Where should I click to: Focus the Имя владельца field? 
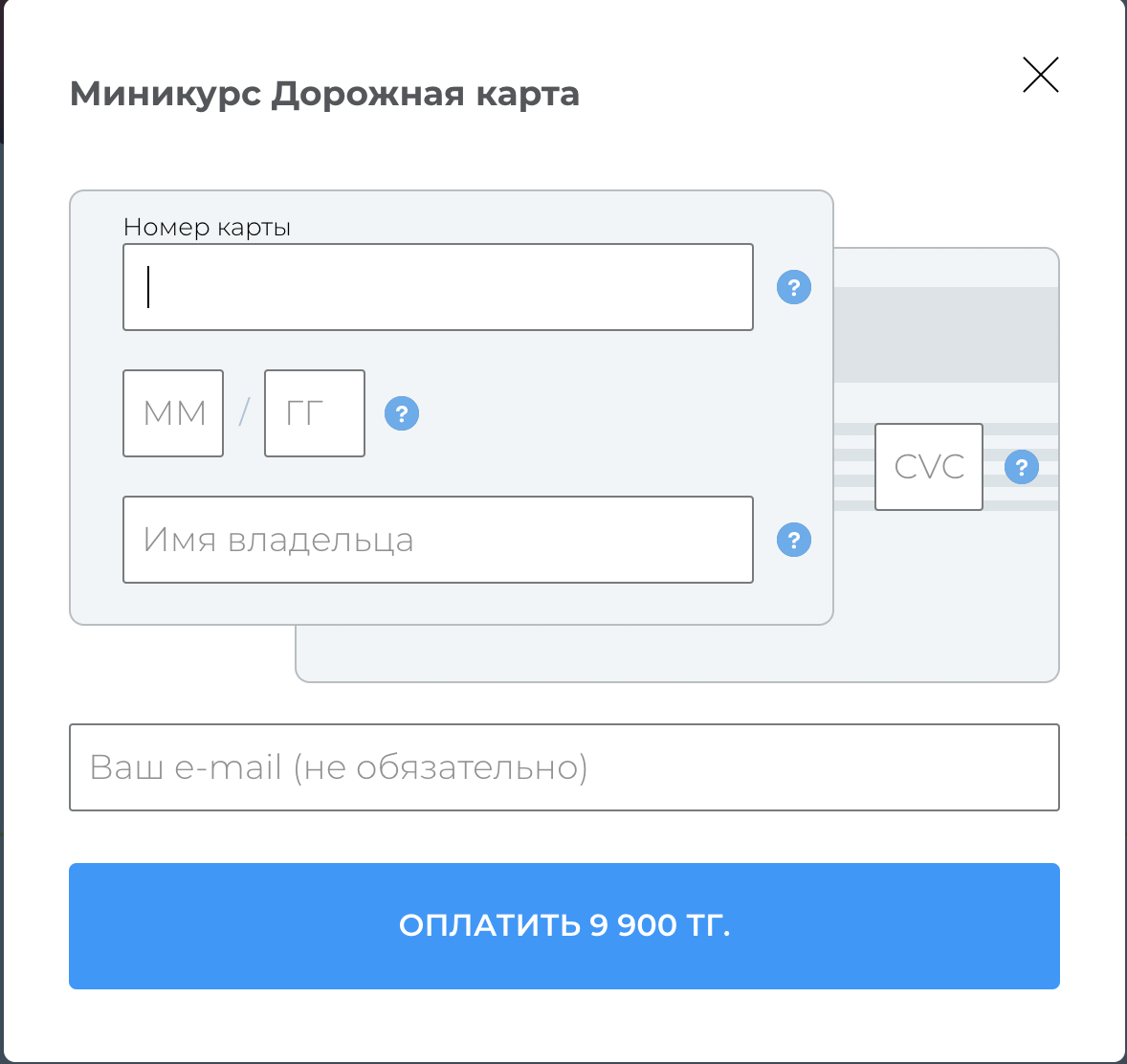[x=438, y=540]
